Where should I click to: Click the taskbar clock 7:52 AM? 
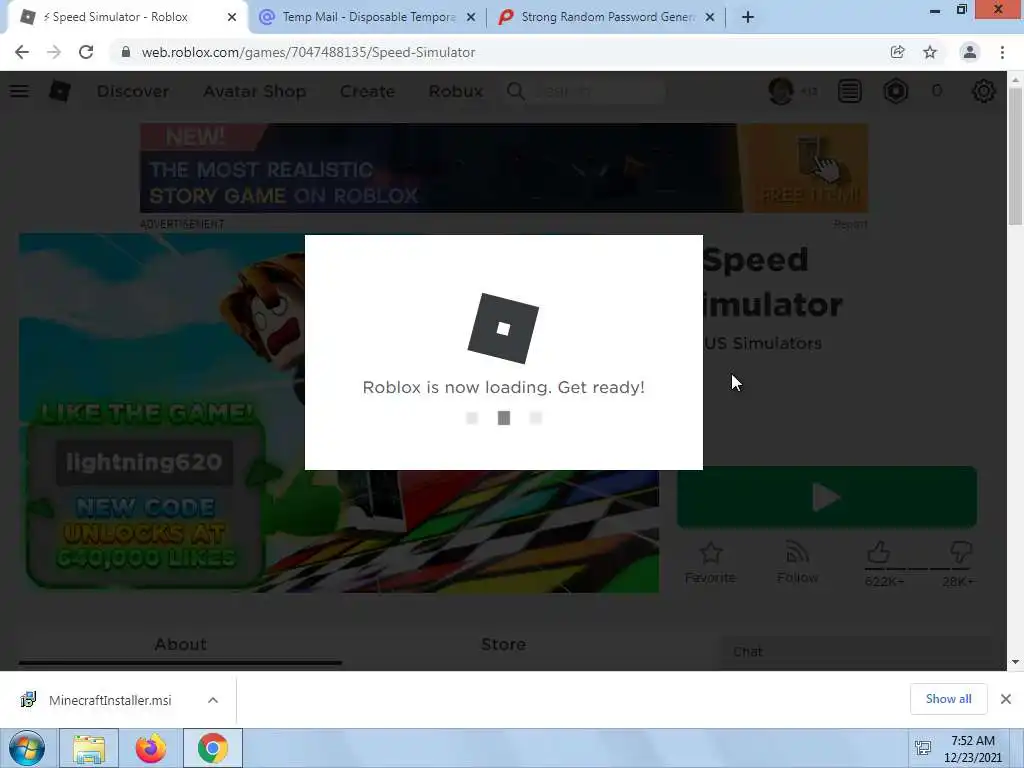point(973,741)
